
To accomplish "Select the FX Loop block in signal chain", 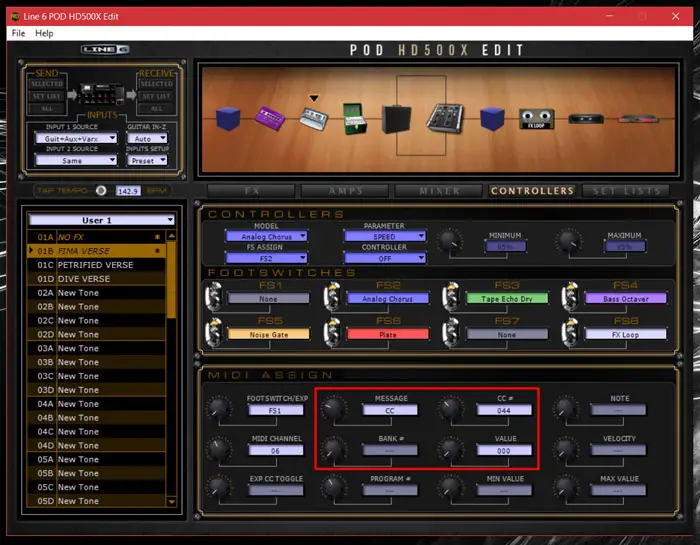I will coord(536,119).
